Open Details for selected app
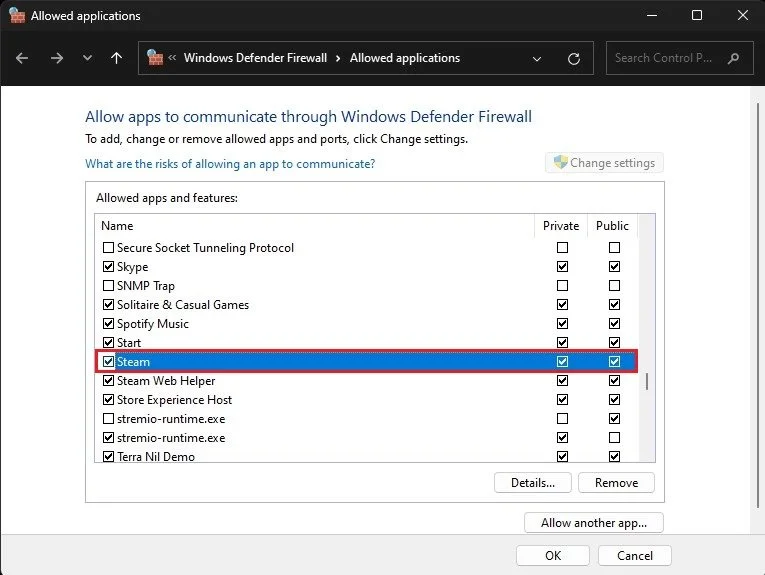This screenshot has width=765, height=575. tap(533, 483)
